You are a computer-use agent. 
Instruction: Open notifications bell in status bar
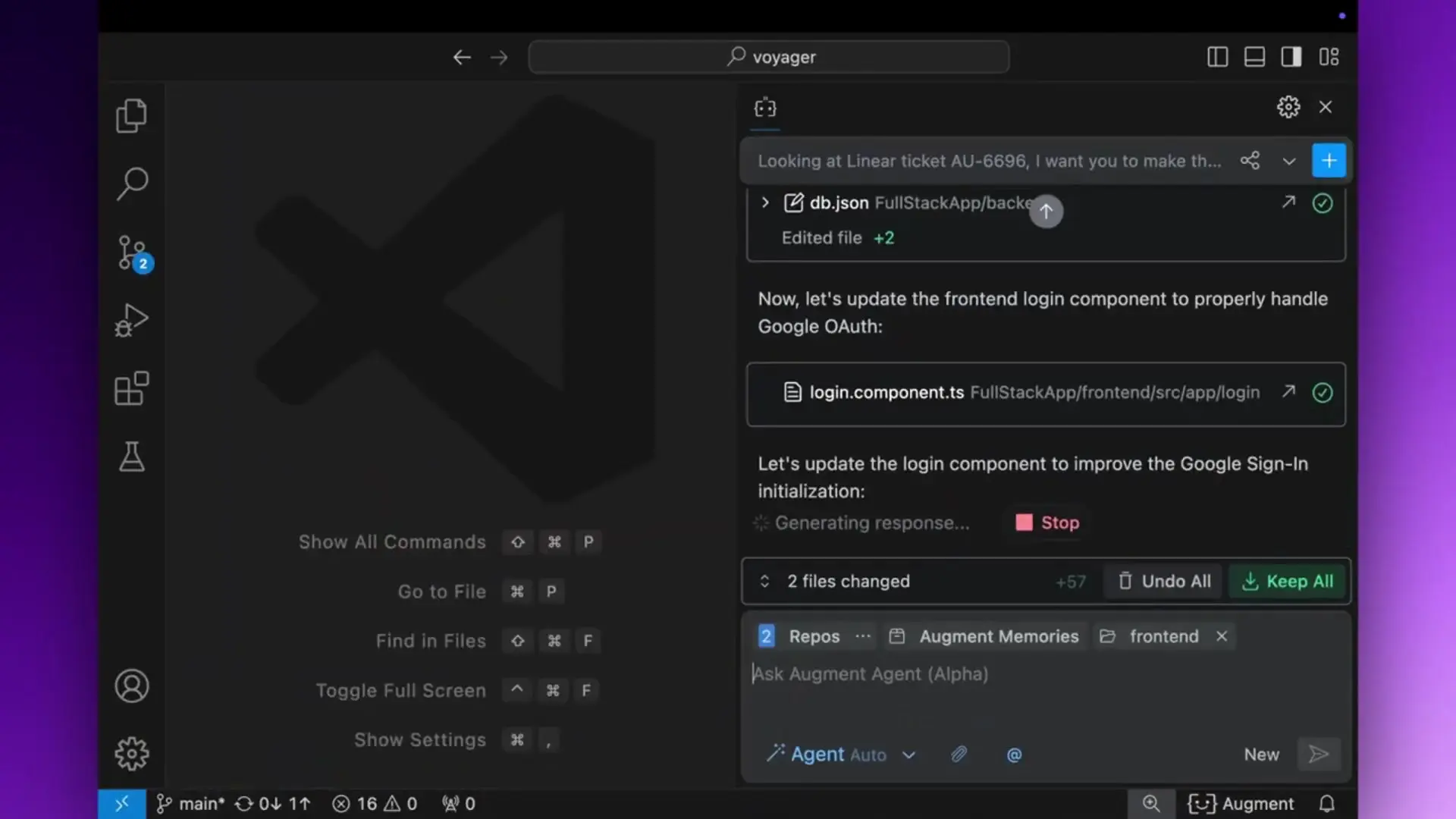point(1327,804)
